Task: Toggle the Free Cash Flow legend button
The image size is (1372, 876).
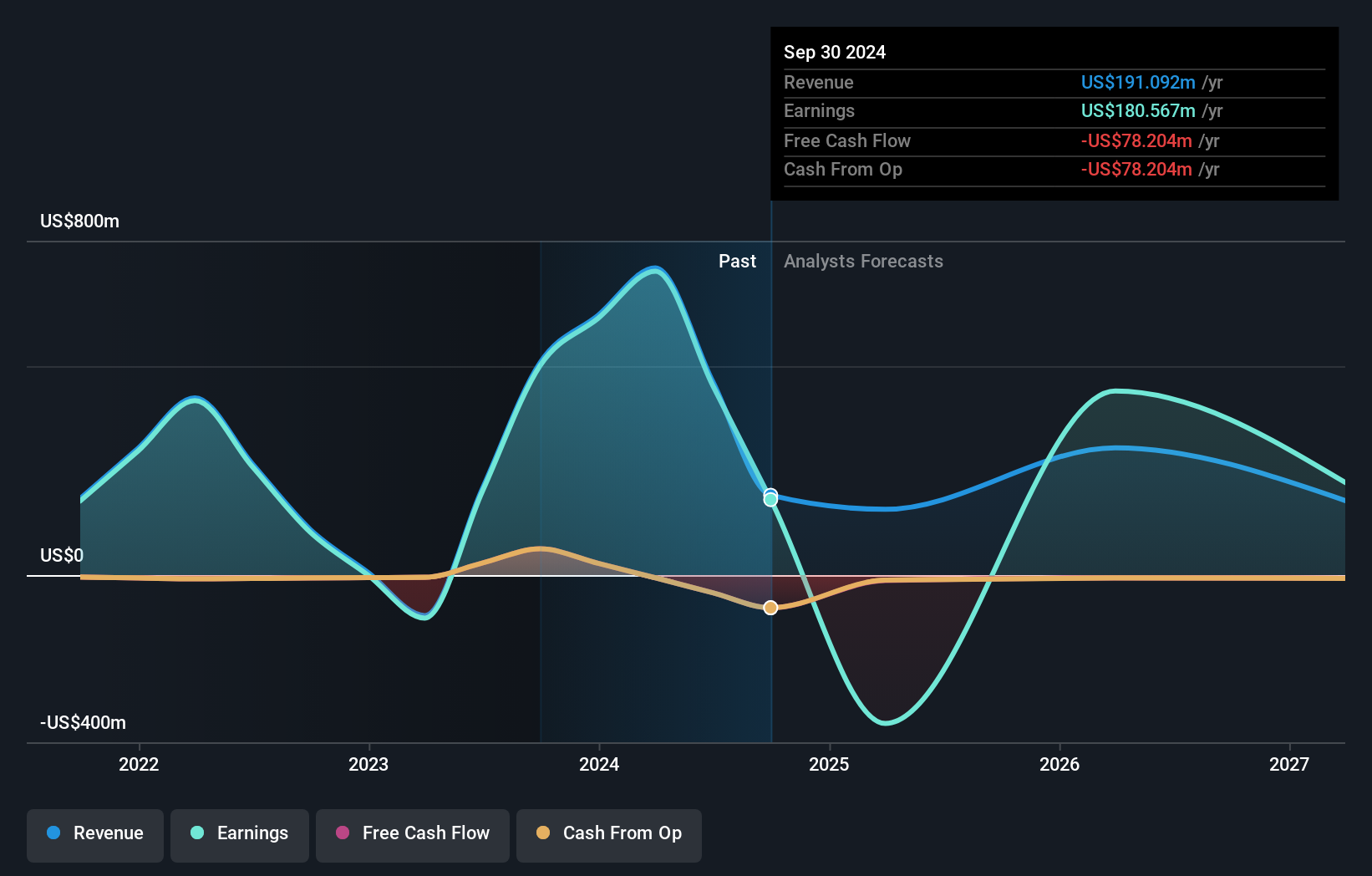Action: [x=413, y=835]
